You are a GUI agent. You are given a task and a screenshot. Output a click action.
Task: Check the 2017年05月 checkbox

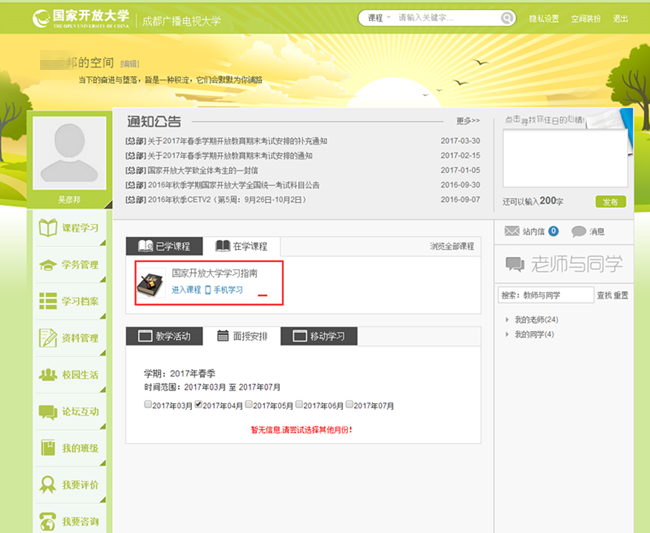coord(248,404)
